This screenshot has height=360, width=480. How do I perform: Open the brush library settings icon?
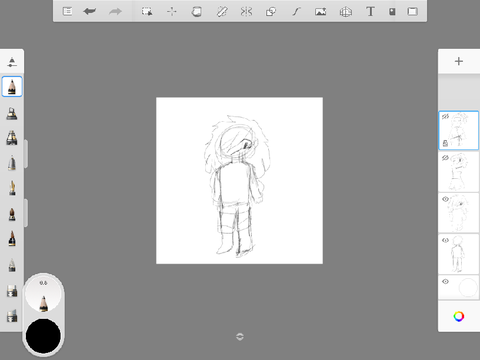pyautogui.click(x=12, y=62)
